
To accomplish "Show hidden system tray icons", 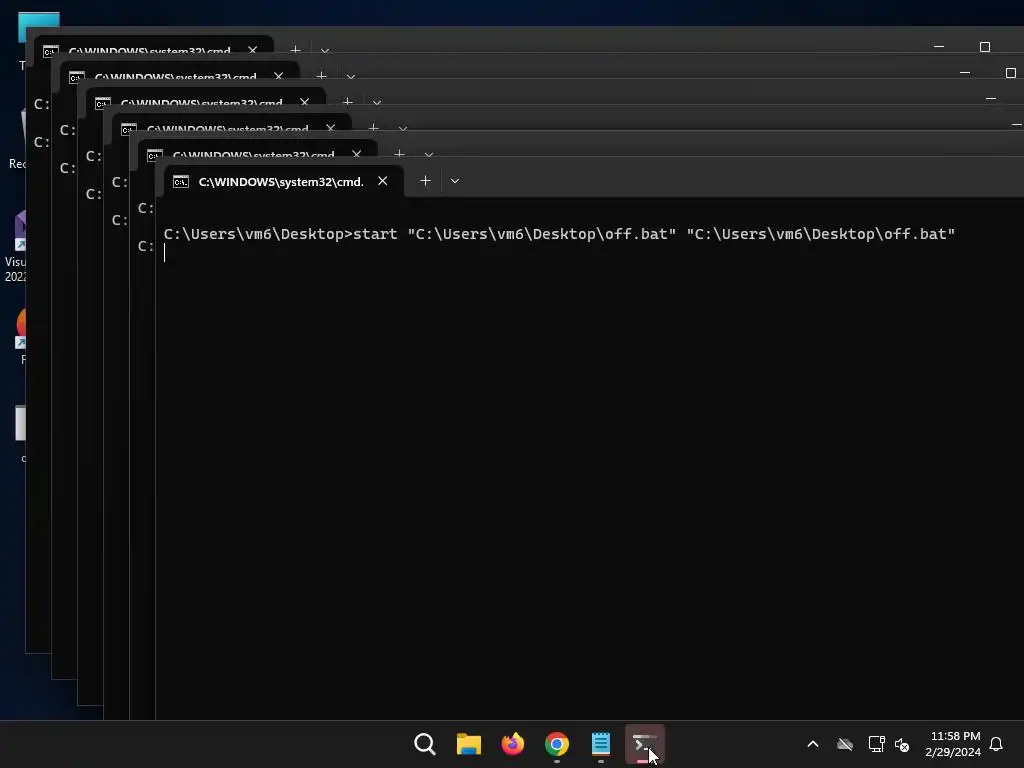I will (x=813, y=744).
